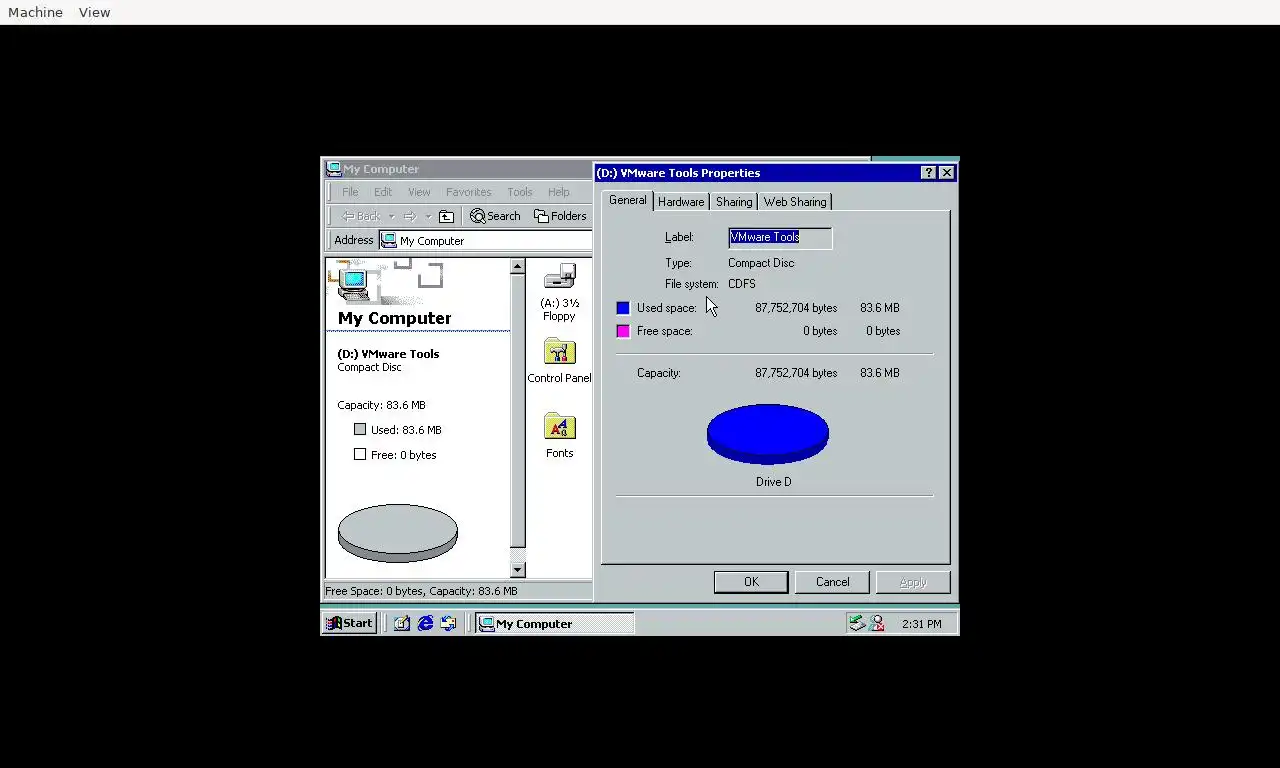This screenshot has width=1280, height=768.
Task: Click the CDFS file system value
Action: pos(742,284)
